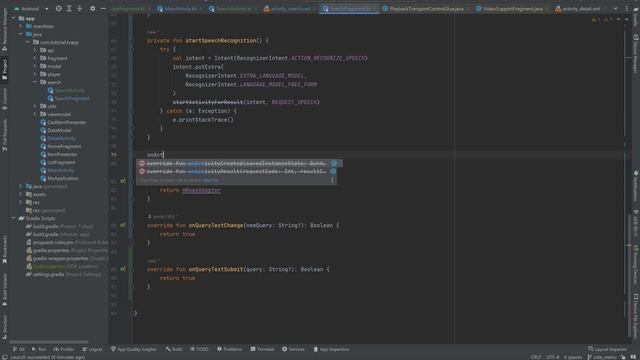Image resolution: width=640 pixels, height=360 pixels.
Task: Open the Services tool window
Action: 293,349
